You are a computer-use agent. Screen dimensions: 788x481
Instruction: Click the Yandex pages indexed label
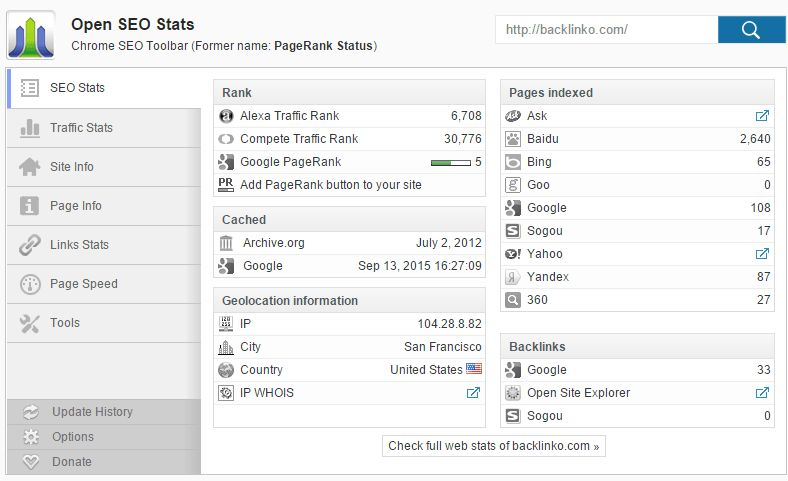point(548,277)
